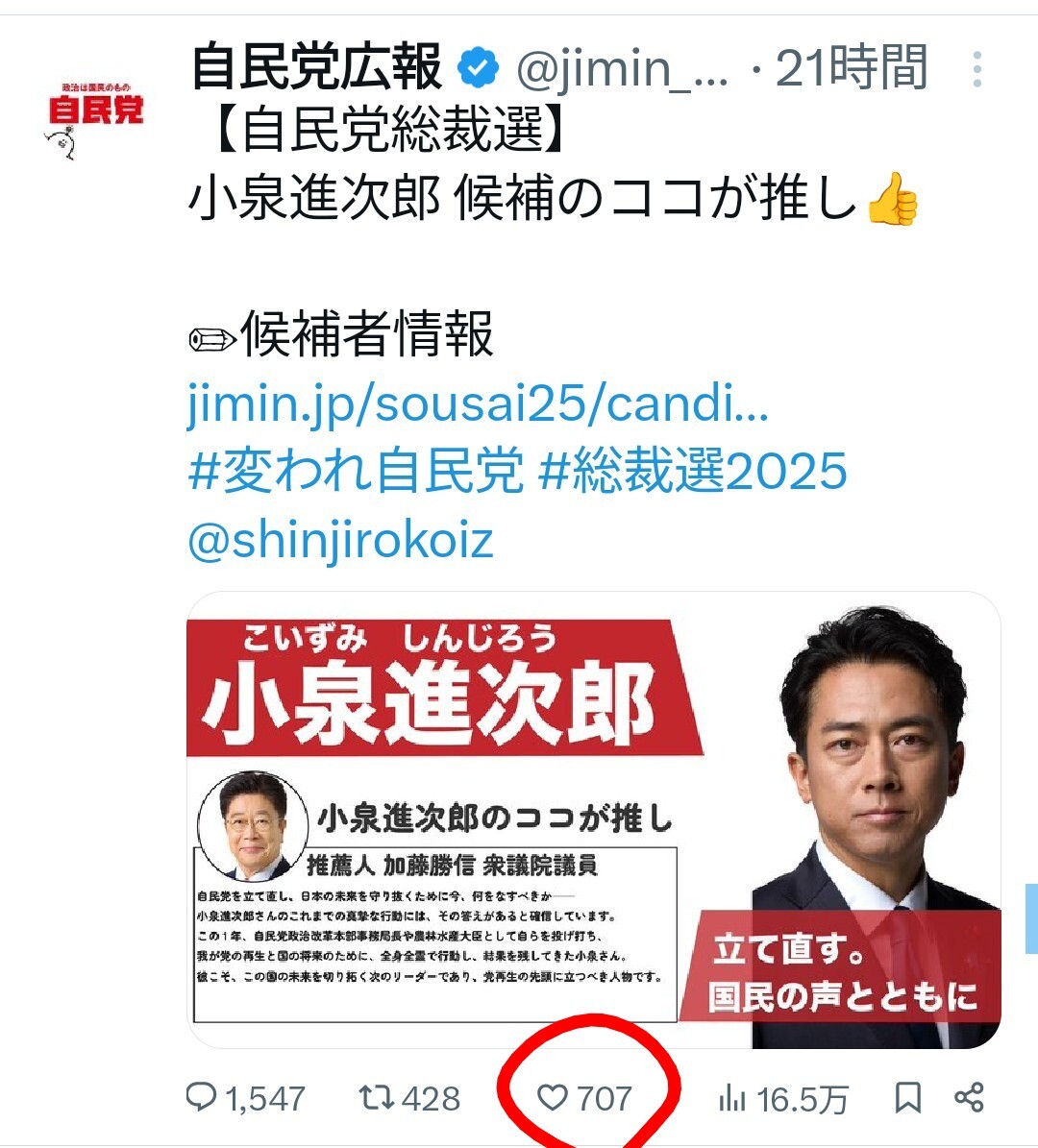Click the retweet arrows icon
Image resolution: width=1038 pixels, height=1148 pixels.
[377, 1097]
